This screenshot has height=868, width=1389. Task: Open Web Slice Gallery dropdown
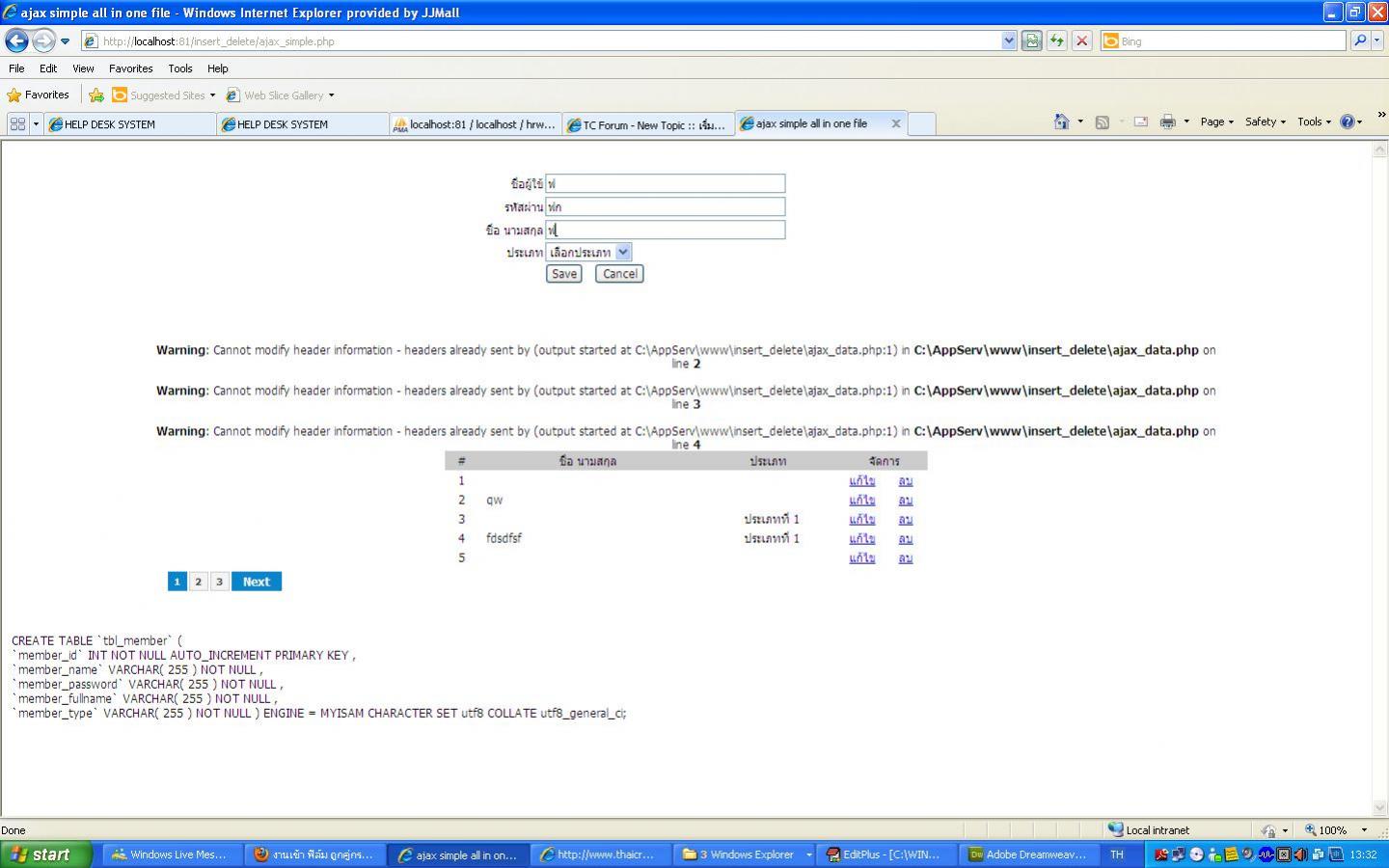click(x=280, y=95)
